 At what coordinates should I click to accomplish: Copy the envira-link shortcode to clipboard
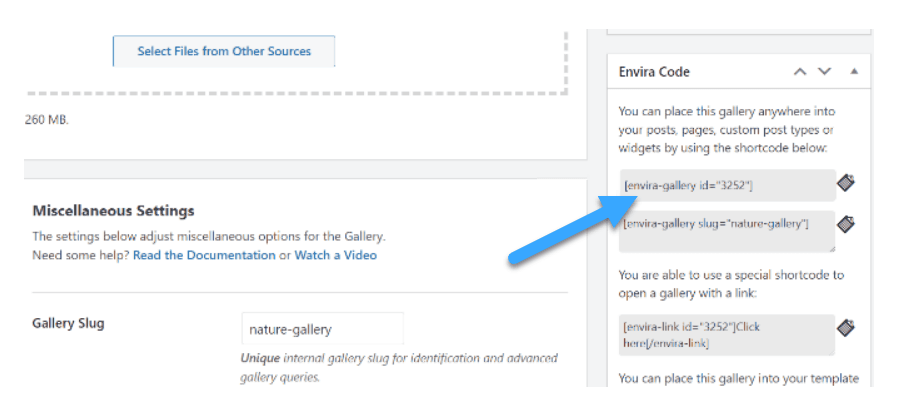[846, 327]
